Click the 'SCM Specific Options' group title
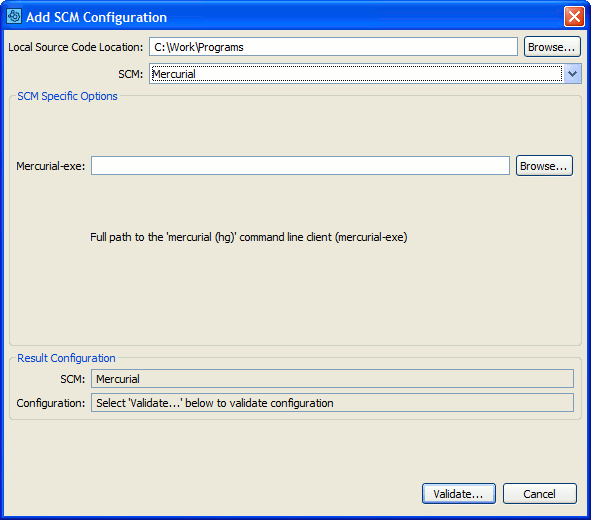591x520 pixels. point(67,96)
